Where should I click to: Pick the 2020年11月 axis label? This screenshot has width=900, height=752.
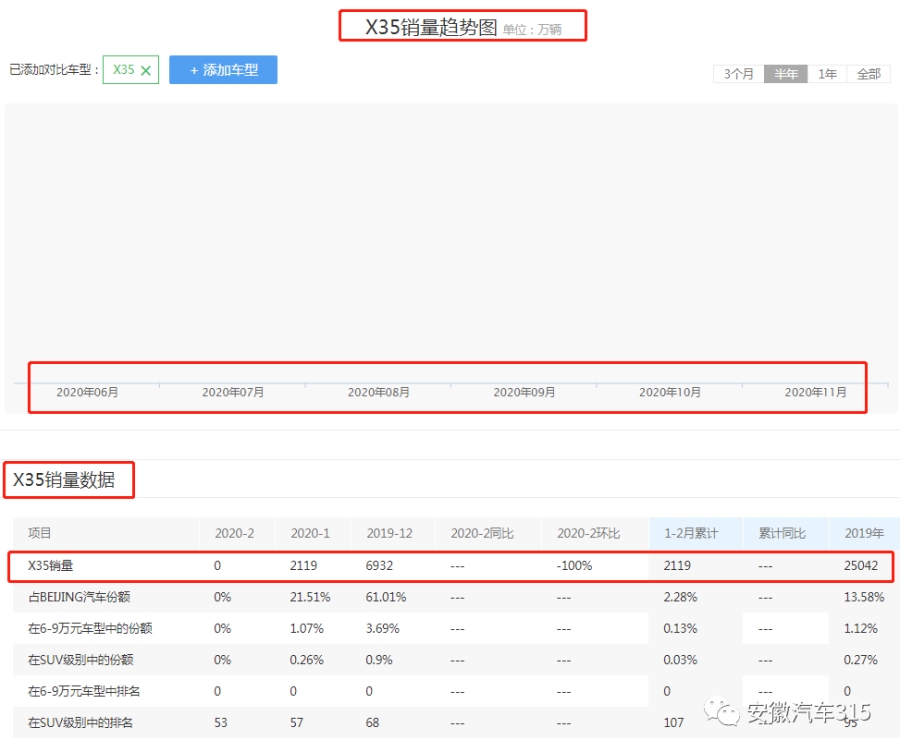815,392
